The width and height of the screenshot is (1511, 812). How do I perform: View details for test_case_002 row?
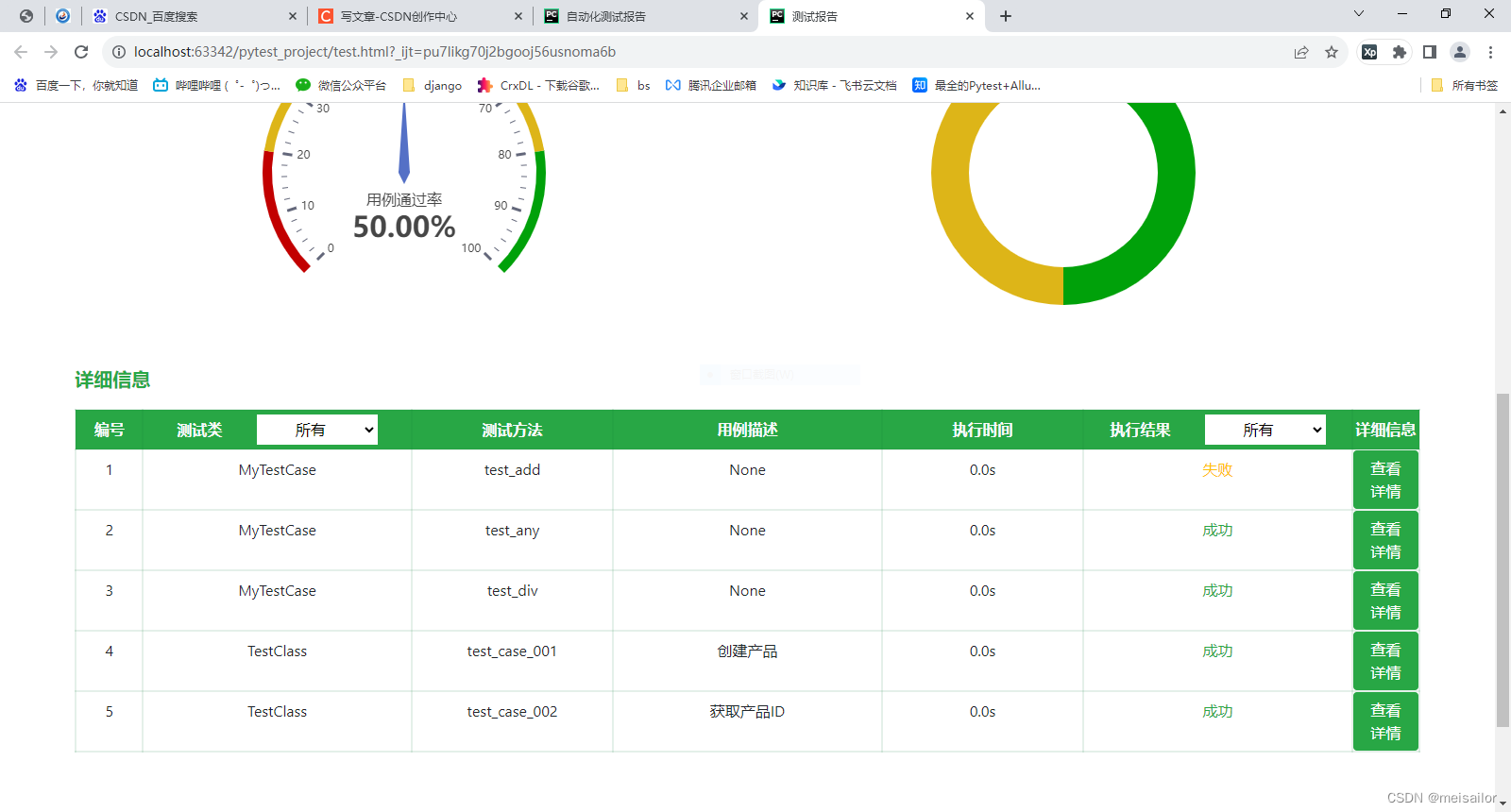pos(1385,721)
